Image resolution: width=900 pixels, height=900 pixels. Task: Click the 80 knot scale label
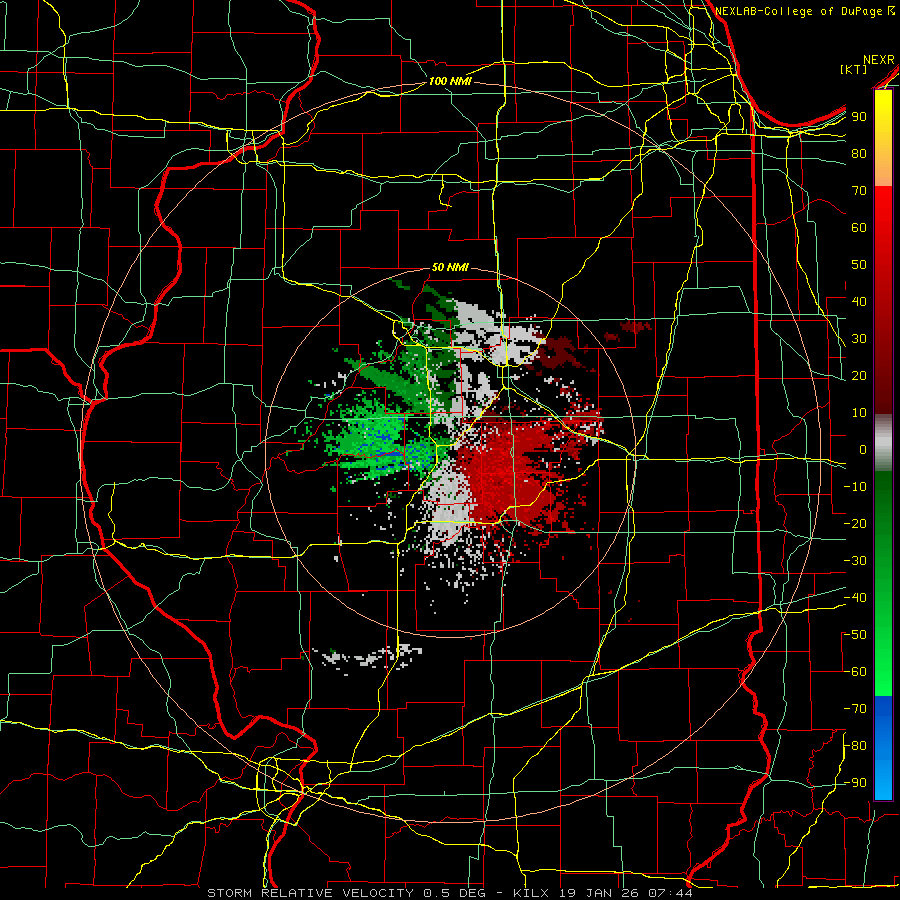pyautogui.click(x=859, y=153)
